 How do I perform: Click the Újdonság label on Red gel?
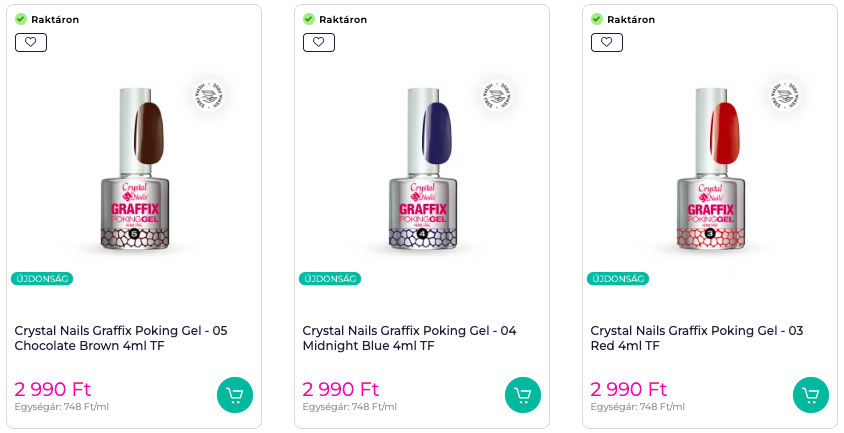click(618, 279)
